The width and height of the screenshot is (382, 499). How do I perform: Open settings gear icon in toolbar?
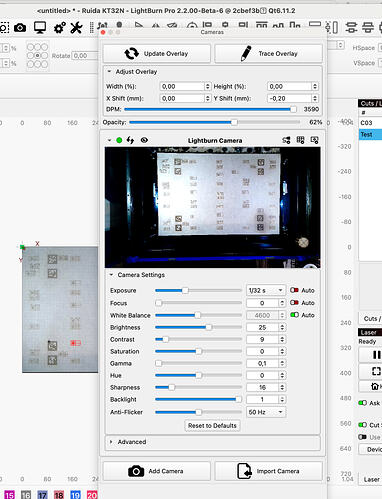59,28
